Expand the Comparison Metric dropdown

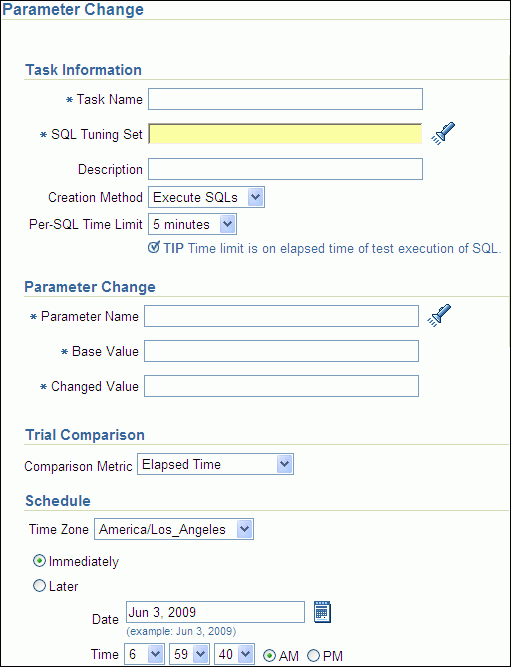point(215,464)
